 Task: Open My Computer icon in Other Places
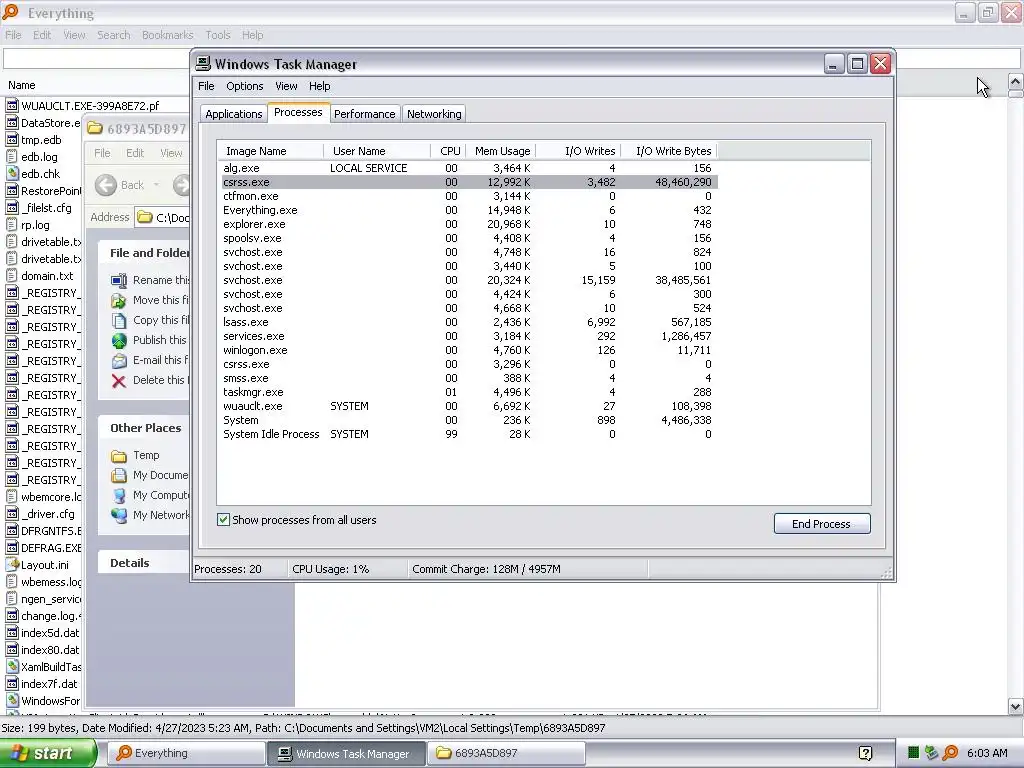click(119, 496)
